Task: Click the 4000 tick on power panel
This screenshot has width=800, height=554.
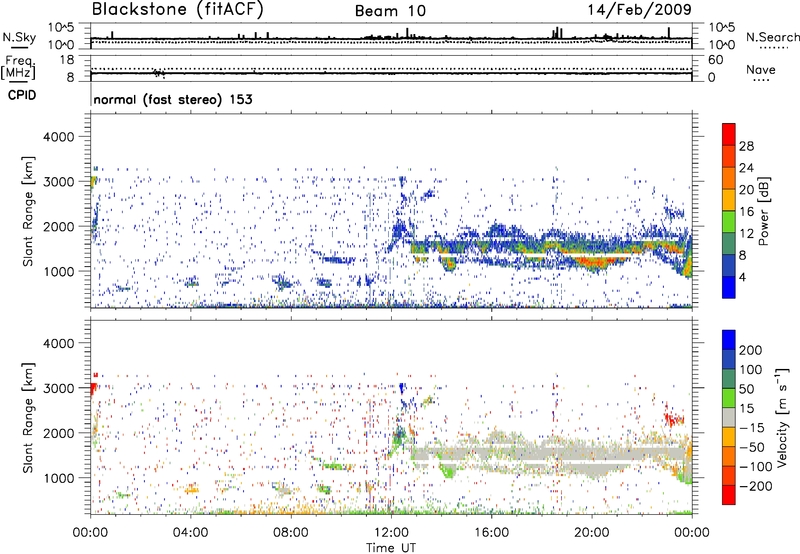Action: click(x=59, y=137)
